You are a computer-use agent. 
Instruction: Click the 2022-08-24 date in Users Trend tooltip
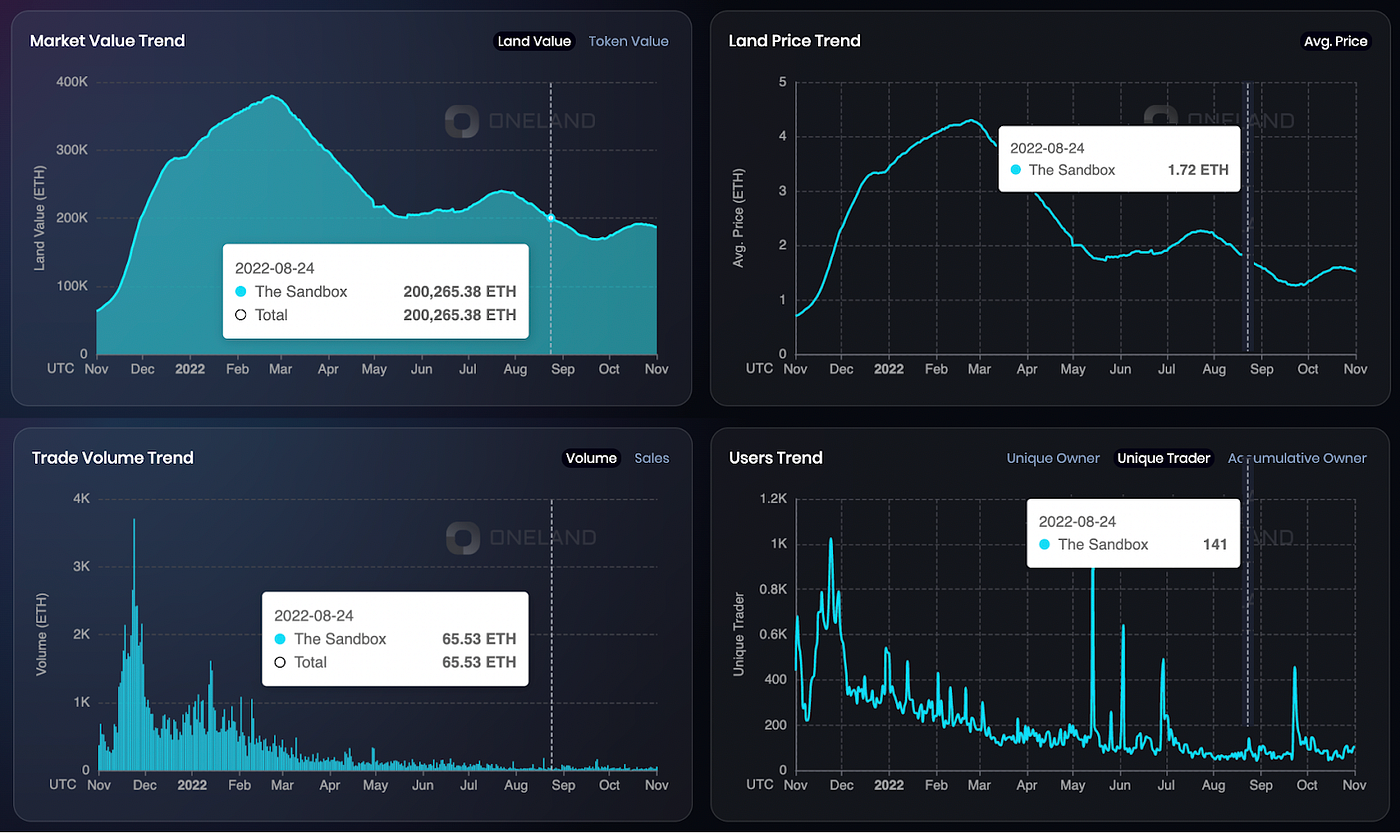(1077, 521)
